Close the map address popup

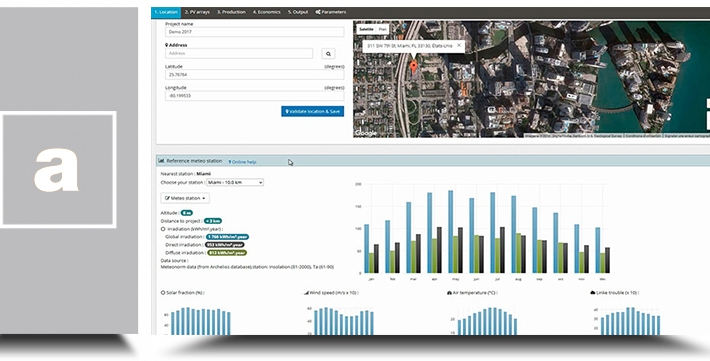click(459, 45)
